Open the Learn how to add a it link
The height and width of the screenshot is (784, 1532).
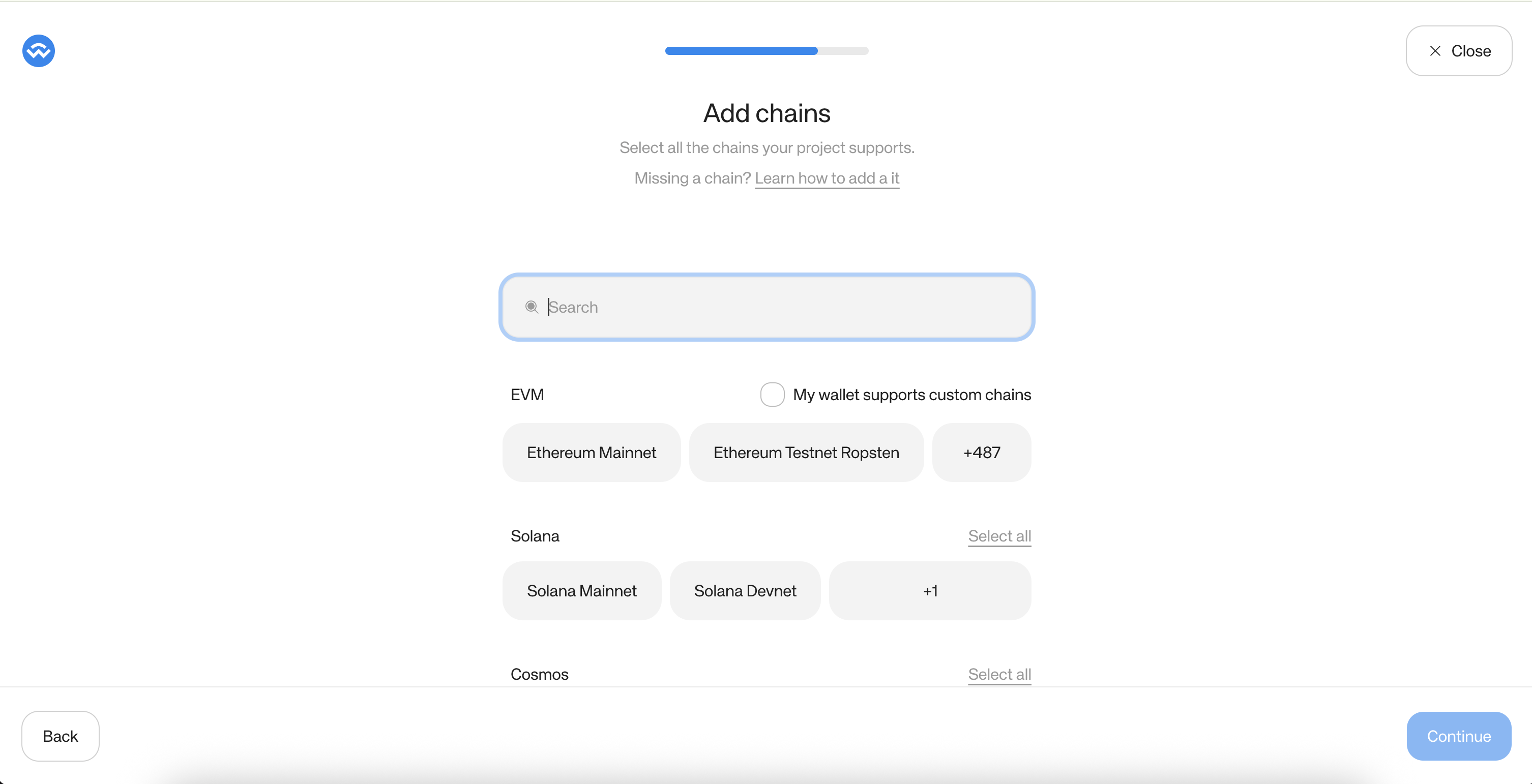(827, 178)
